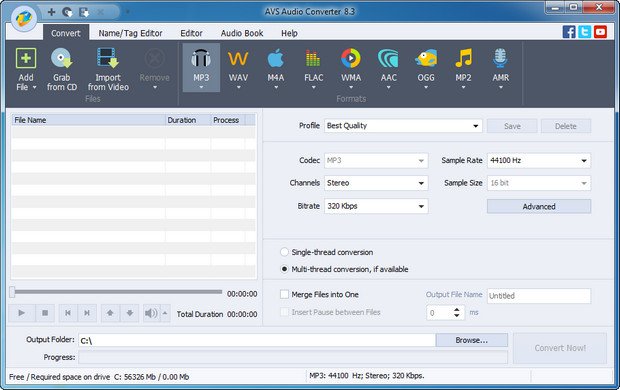
Task: Increase the pause ms stepper value
Action: pos(457,310)
